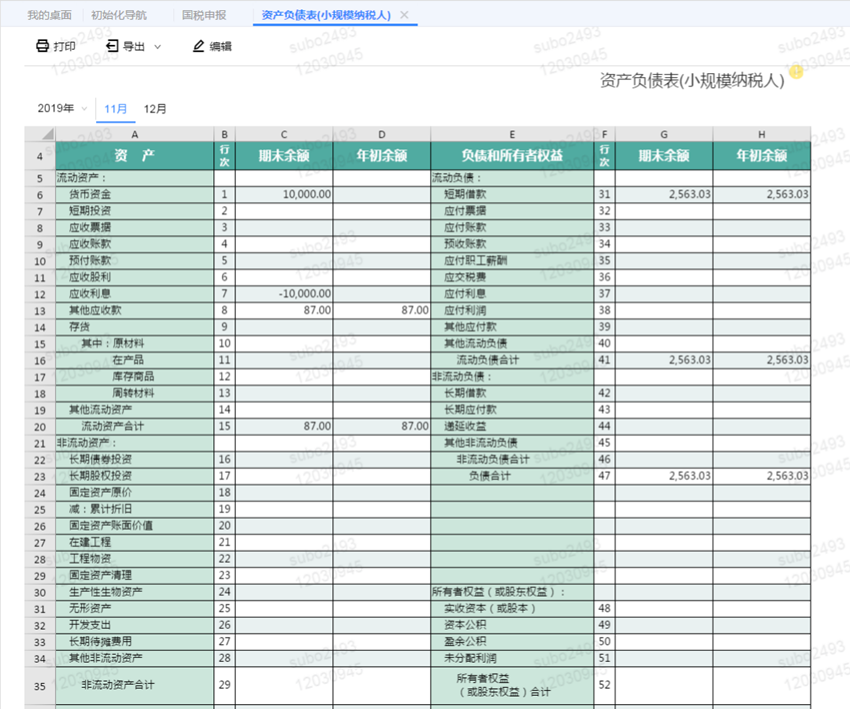Click the 未分配利润 cell

(512, 659)
